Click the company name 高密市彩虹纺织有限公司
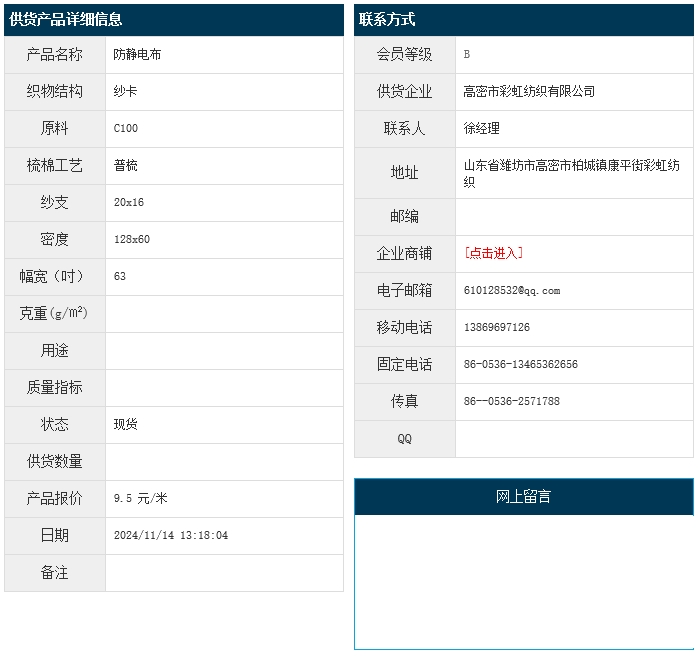The image size is (699, 657). click(529, 91)
